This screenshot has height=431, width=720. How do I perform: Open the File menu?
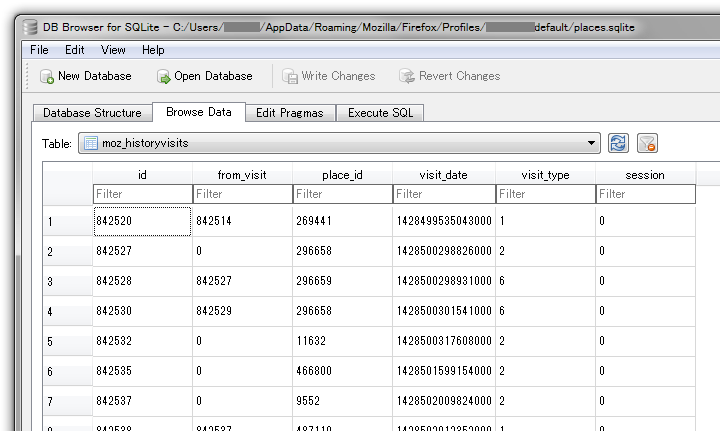pyautogui.click(x=39, y=50)
